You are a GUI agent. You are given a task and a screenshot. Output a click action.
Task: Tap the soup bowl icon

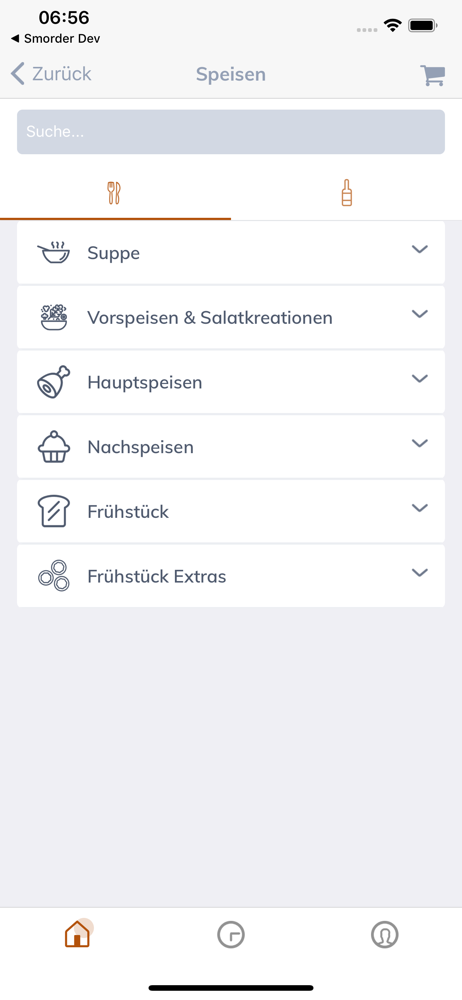click(54, 253)
